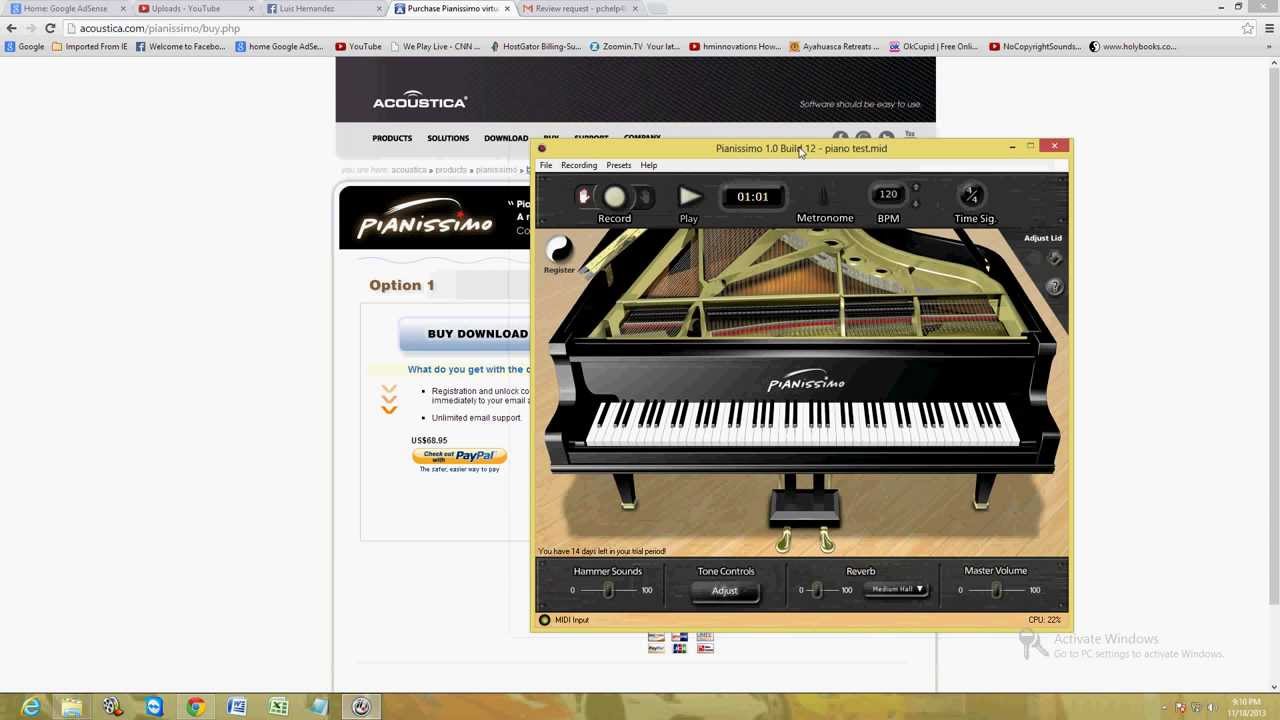Open Excel from the taskbar
Image resolution: width=1280 pixels, height=720 pixels.
pyautogui.click(x=278, y=707)
